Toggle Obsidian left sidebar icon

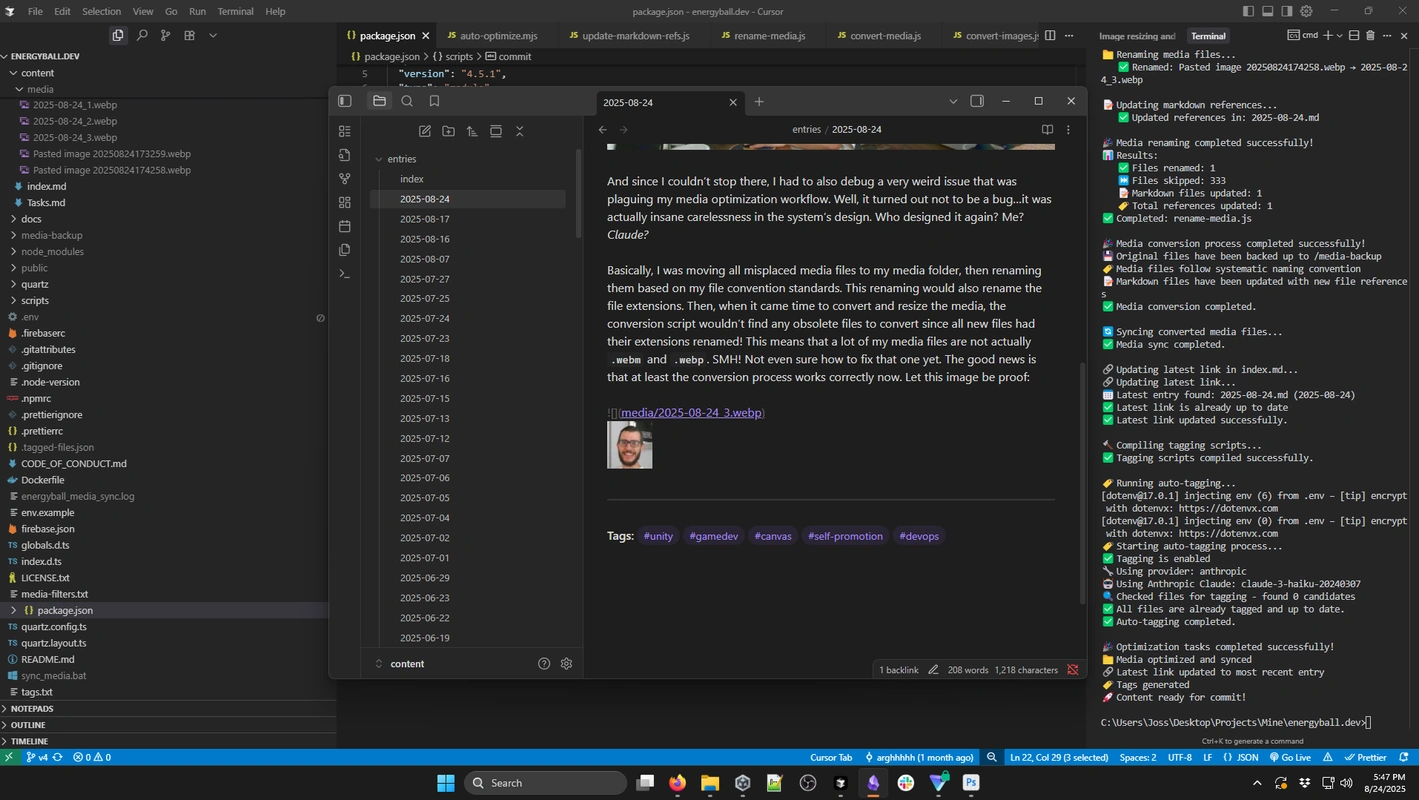345,101
